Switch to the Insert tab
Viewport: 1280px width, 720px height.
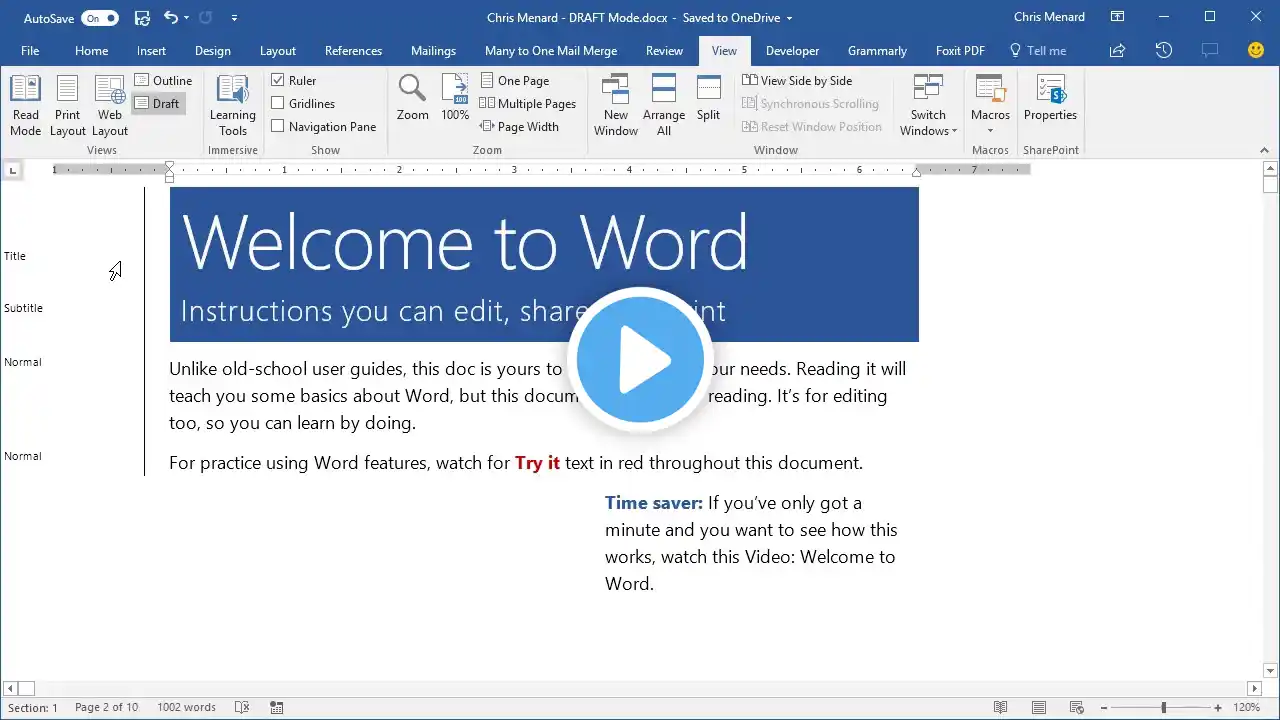[152, 51]
